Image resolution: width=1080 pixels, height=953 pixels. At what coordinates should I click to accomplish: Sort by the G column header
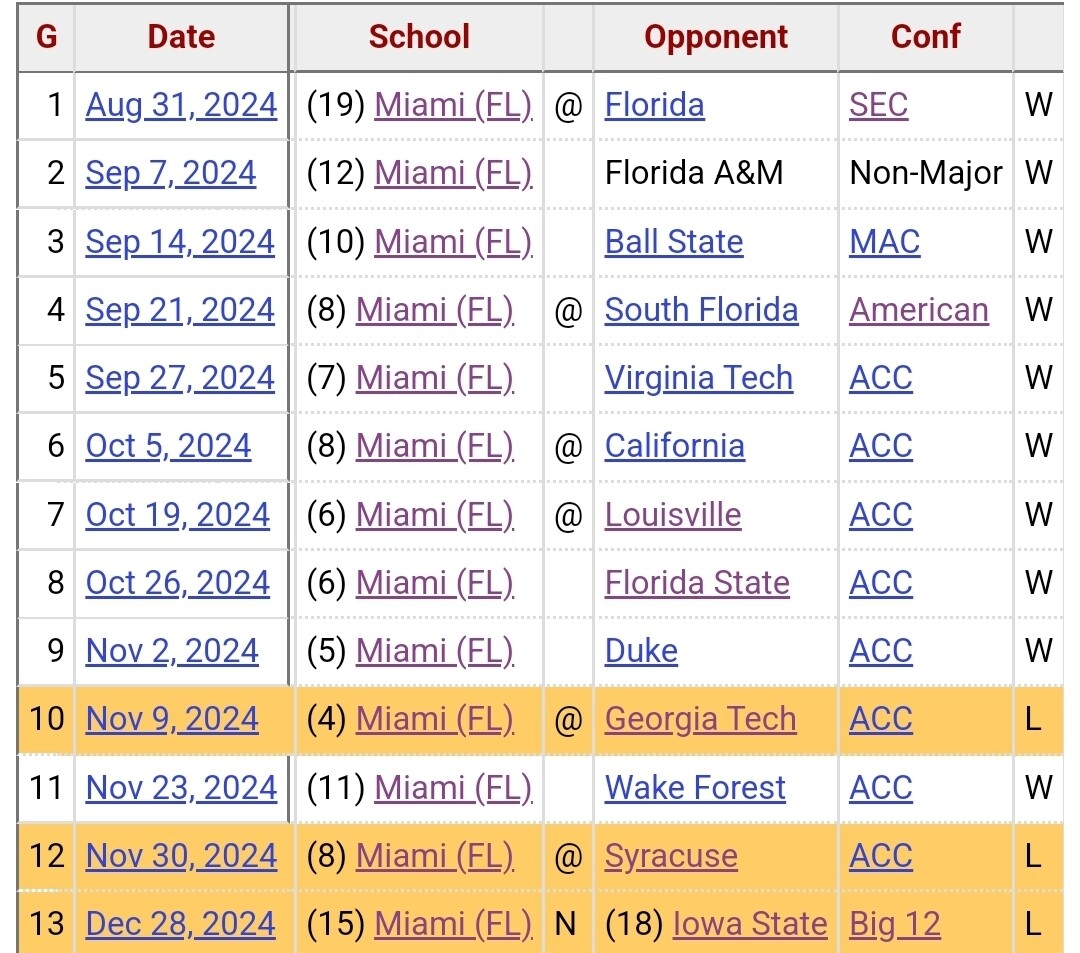pos(46,37)
